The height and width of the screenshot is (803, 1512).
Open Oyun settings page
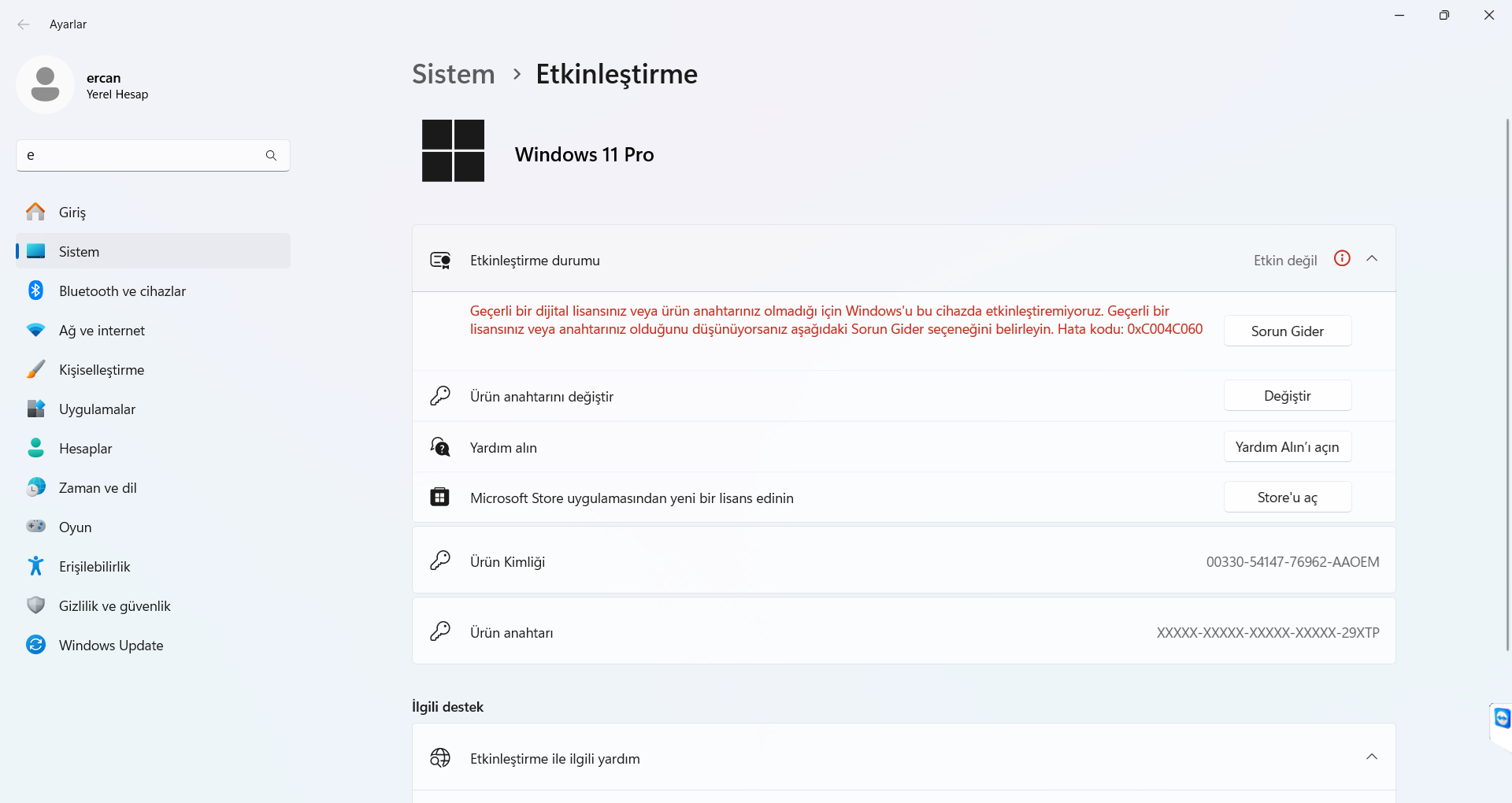pyautogui.click(x=153, y=527)
